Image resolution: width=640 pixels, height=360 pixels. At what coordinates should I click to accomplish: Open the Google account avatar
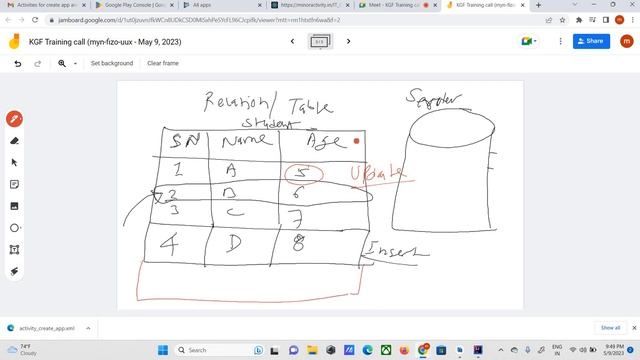(627, 41)
